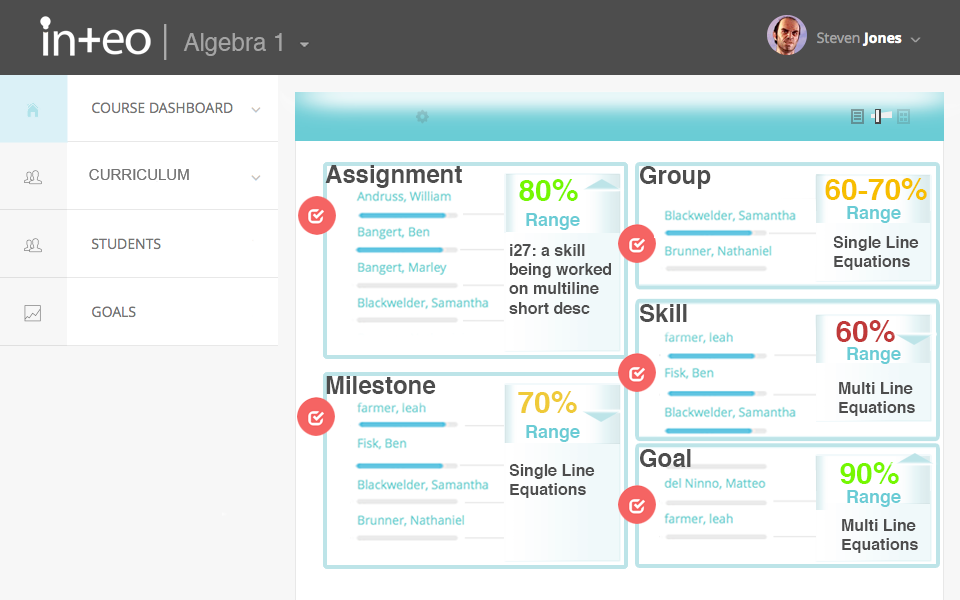Open the Steven Jones user menu arrow
960x600 pixels.
[x=916, y=39]
